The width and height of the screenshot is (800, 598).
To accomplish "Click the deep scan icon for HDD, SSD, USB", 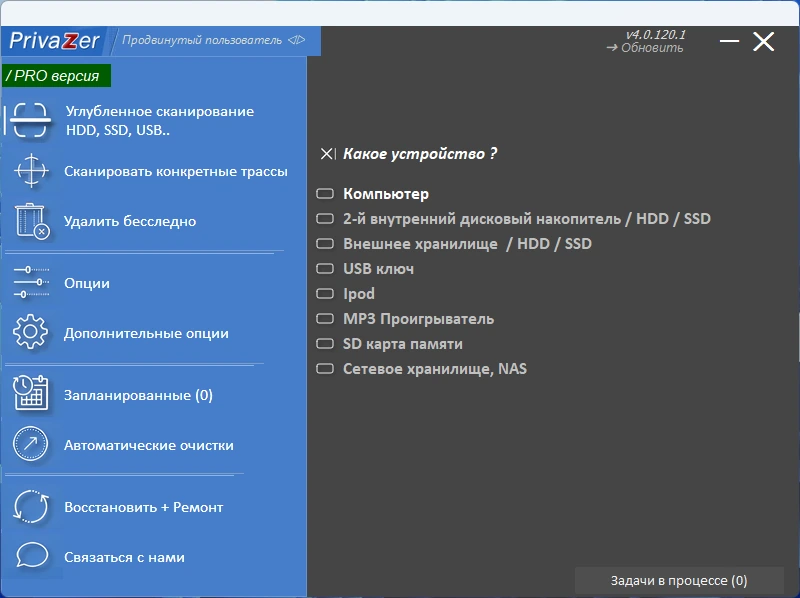I will (31, 120).
